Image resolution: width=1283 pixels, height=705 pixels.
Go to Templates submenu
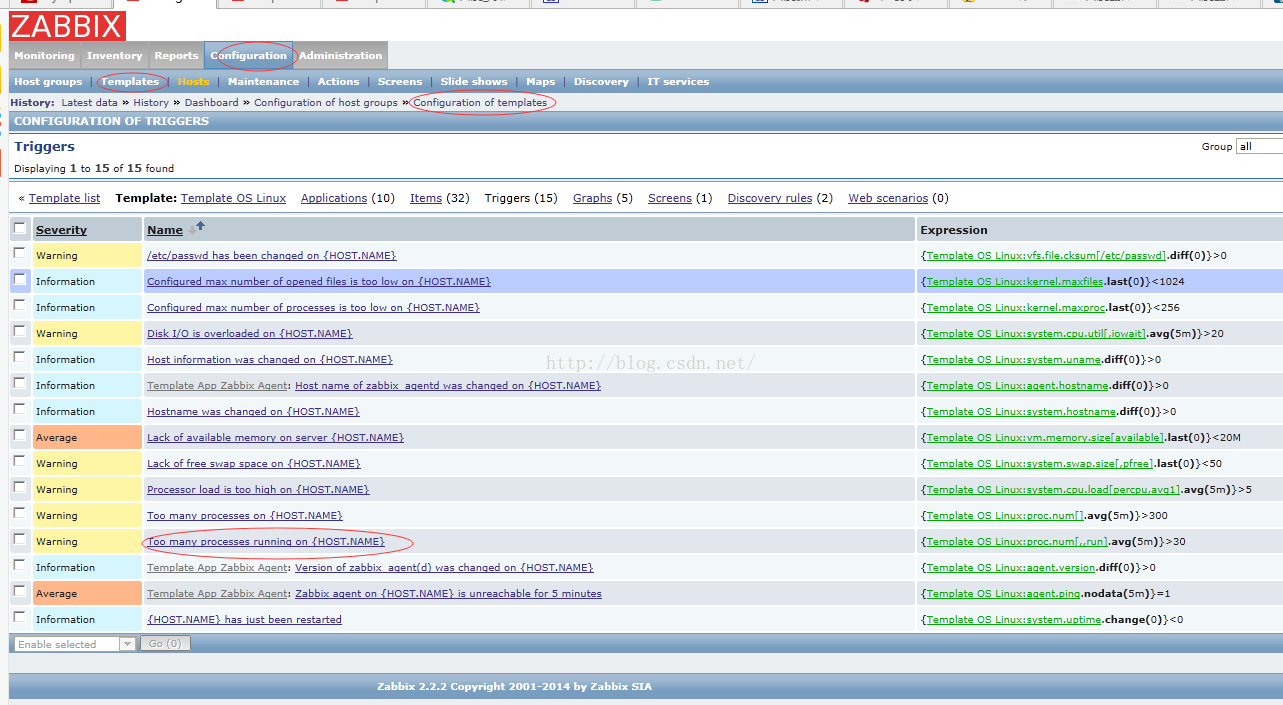130,82
